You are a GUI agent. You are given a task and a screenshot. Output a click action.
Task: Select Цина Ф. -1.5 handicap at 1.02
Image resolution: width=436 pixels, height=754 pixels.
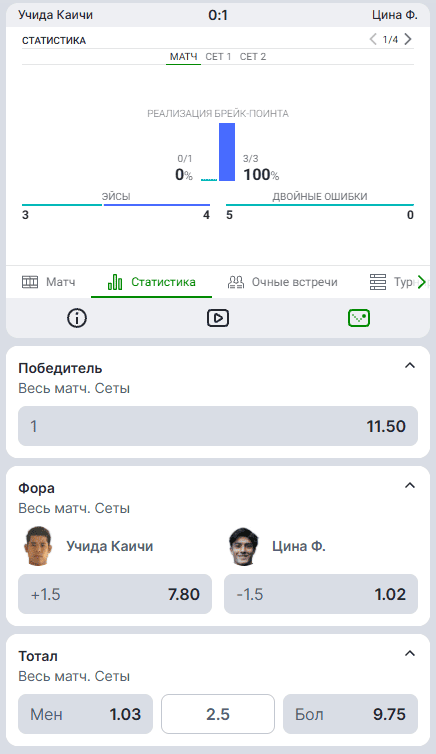point(321,594)
